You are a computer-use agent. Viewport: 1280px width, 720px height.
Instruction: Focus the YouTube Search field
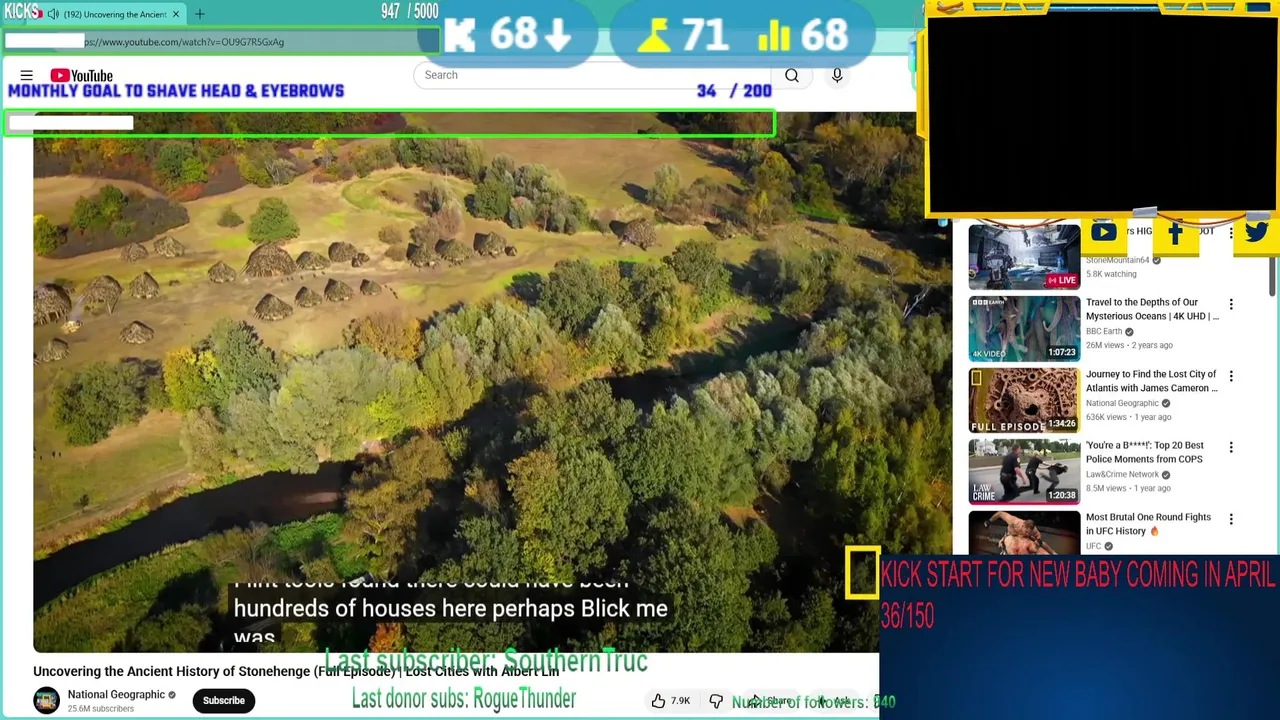(590, 75)
